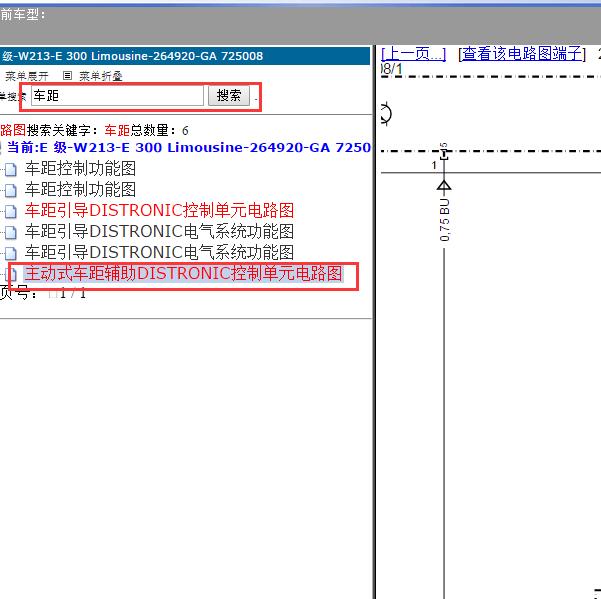Click the 搜索 button

point(229,95)
